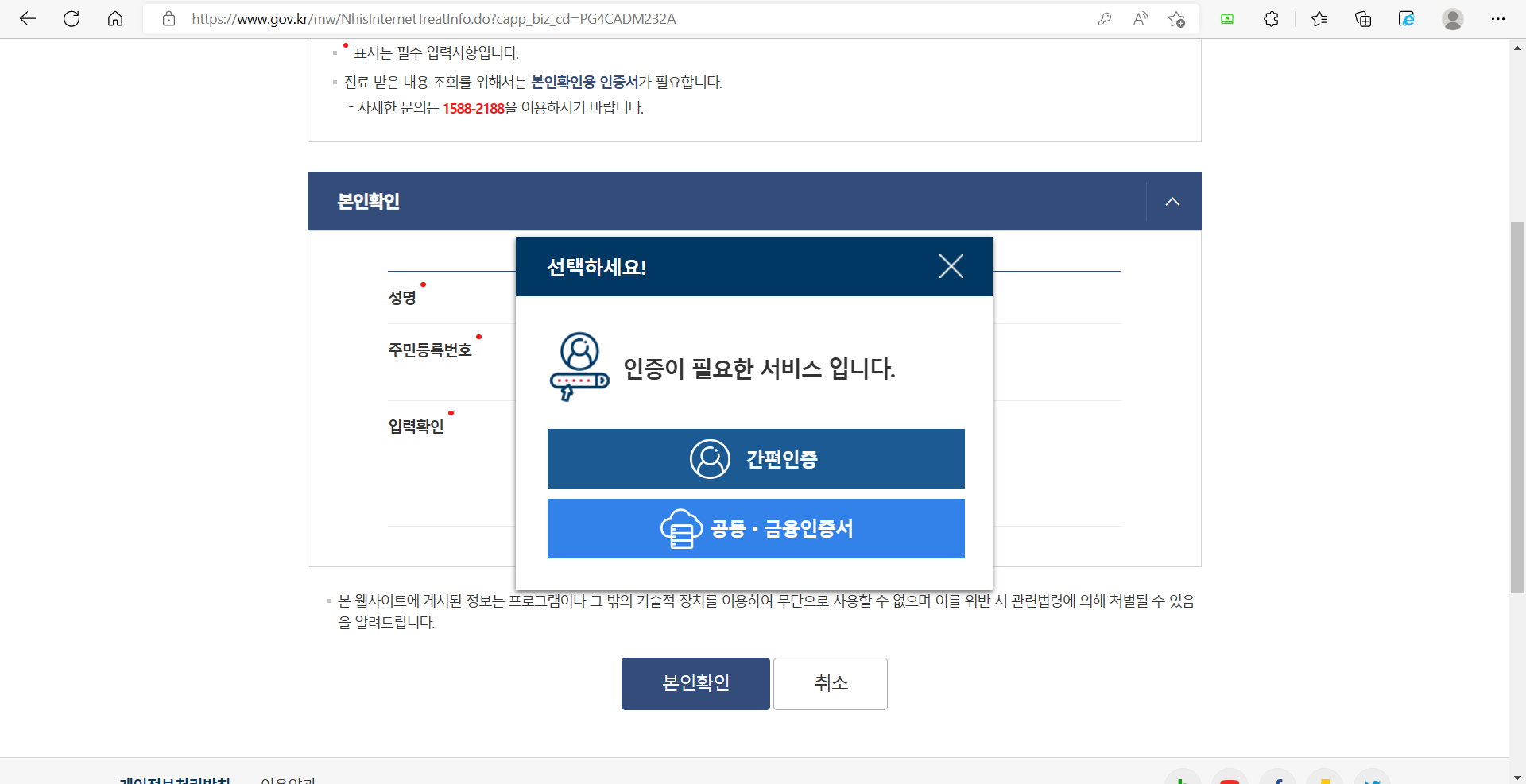Close the 선택하세요 dialog

point(951,266)
